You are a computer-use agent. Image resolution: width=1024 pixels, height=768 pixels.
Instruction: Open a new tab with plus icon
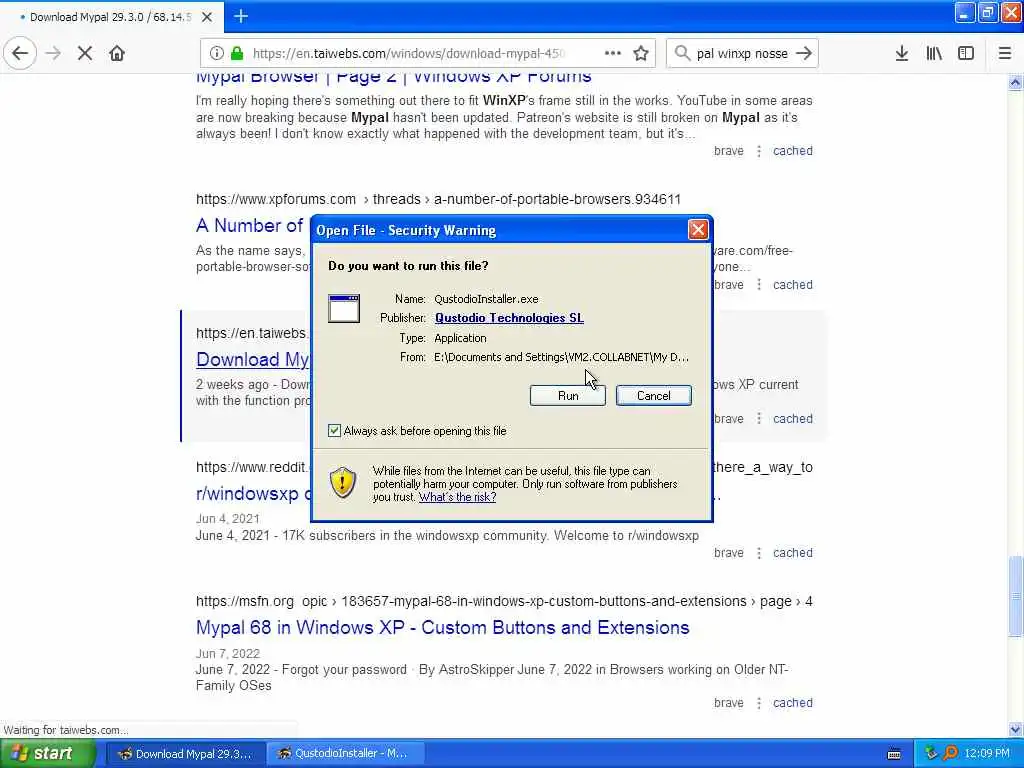coord(241,16)
